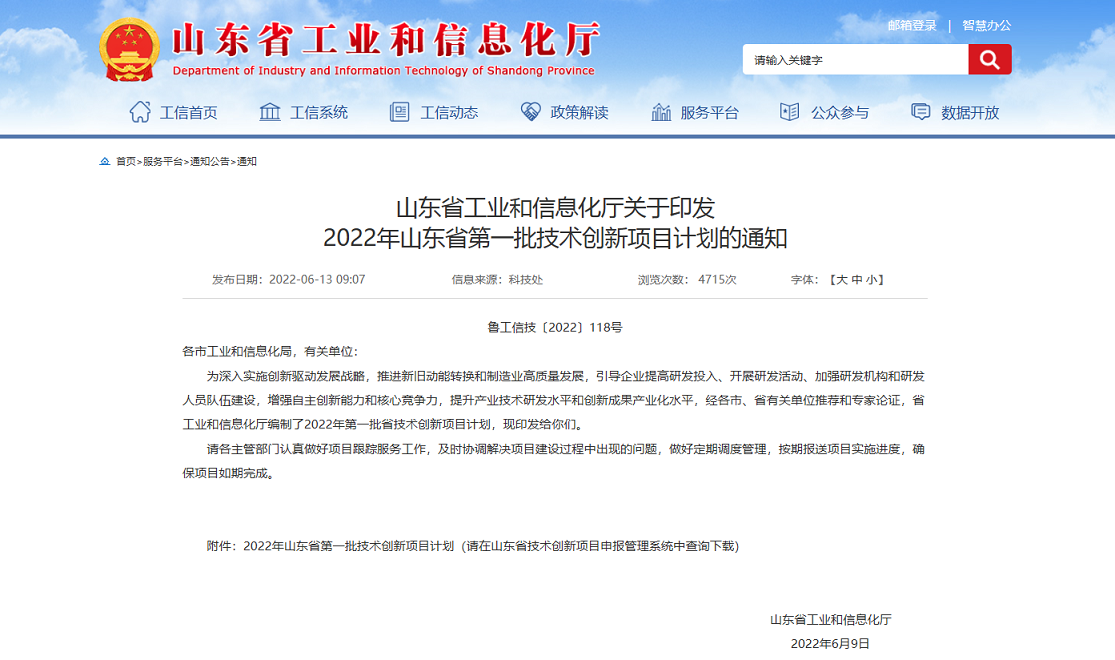Click the salutation 各市工业和信息化局,有关单位
The image size is (1115, 660).
tap(270, 351)
